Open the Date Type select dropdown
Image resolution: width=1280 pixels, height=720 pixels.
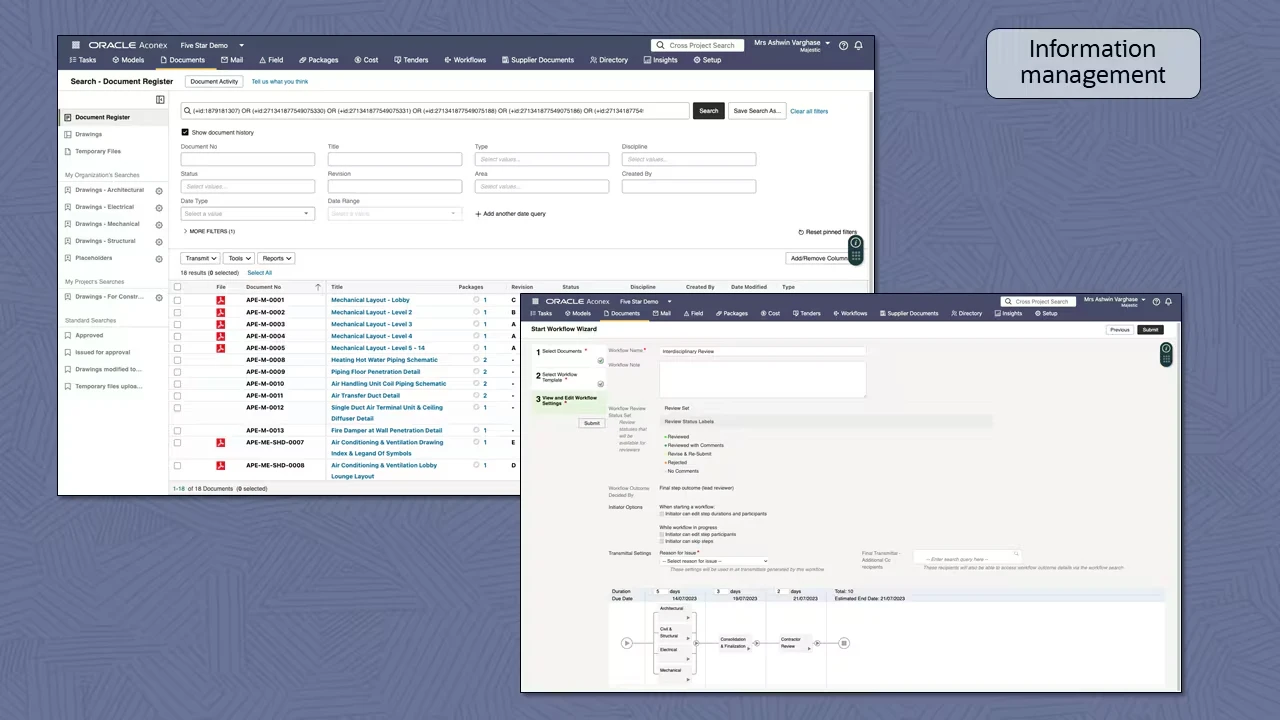click(247, 214)
